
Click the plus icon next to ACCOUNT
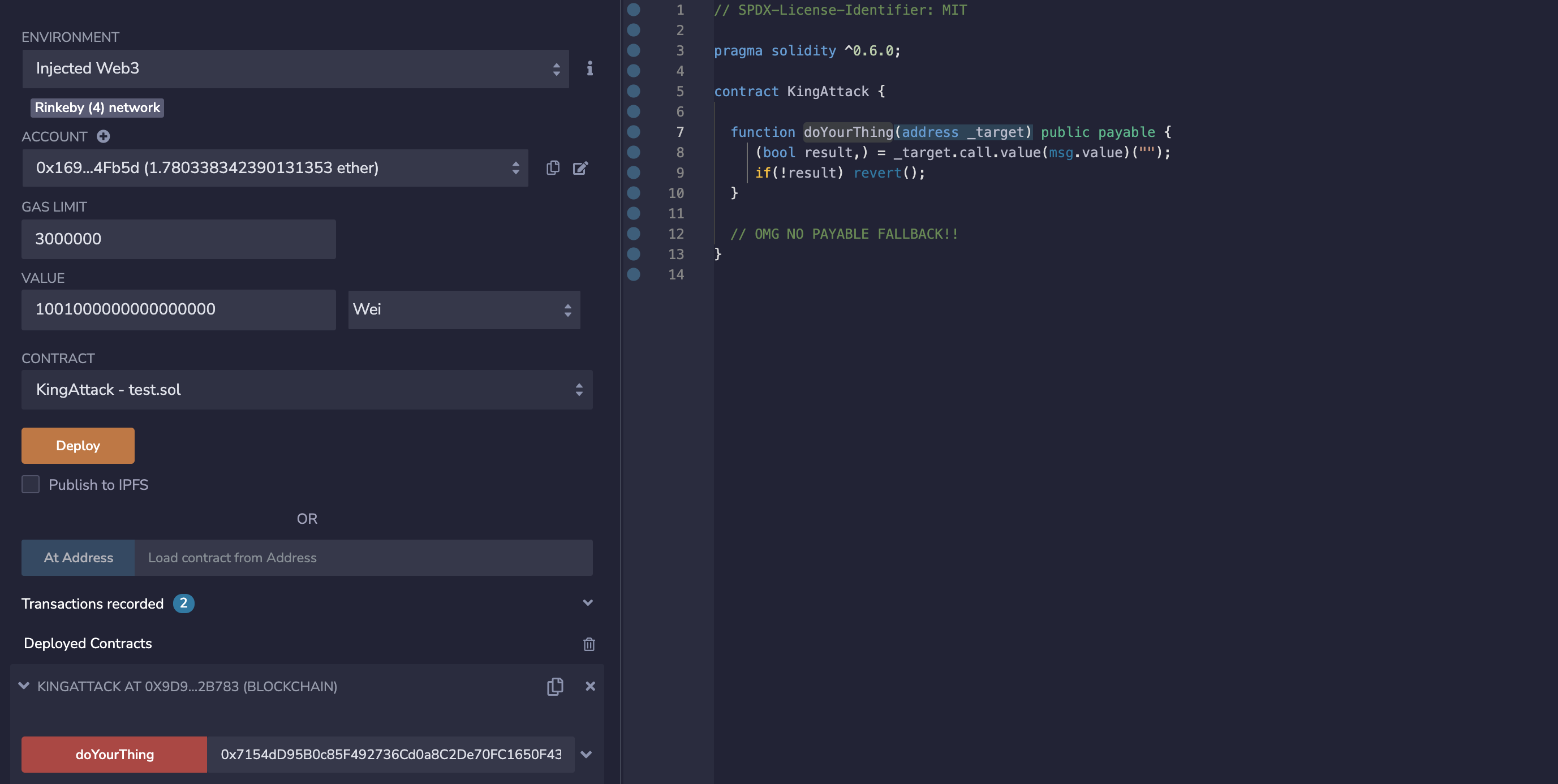click(104, 136)
